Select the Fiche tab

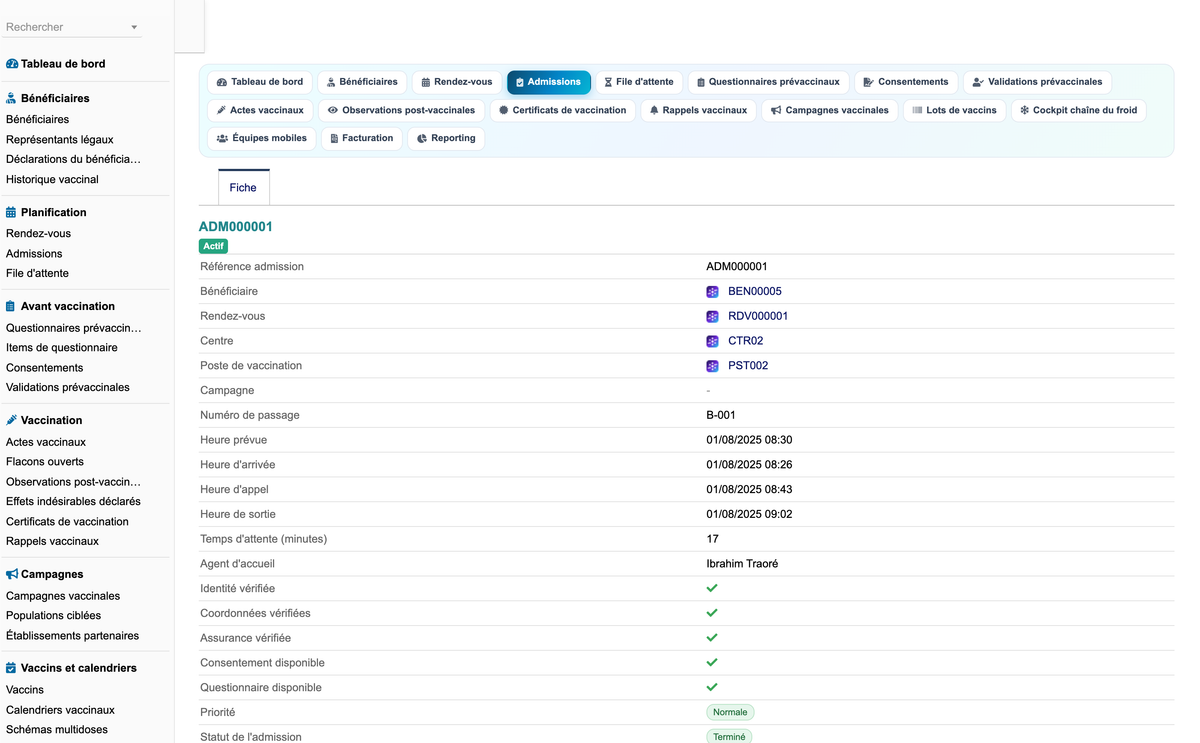click(x=243, y=187)
